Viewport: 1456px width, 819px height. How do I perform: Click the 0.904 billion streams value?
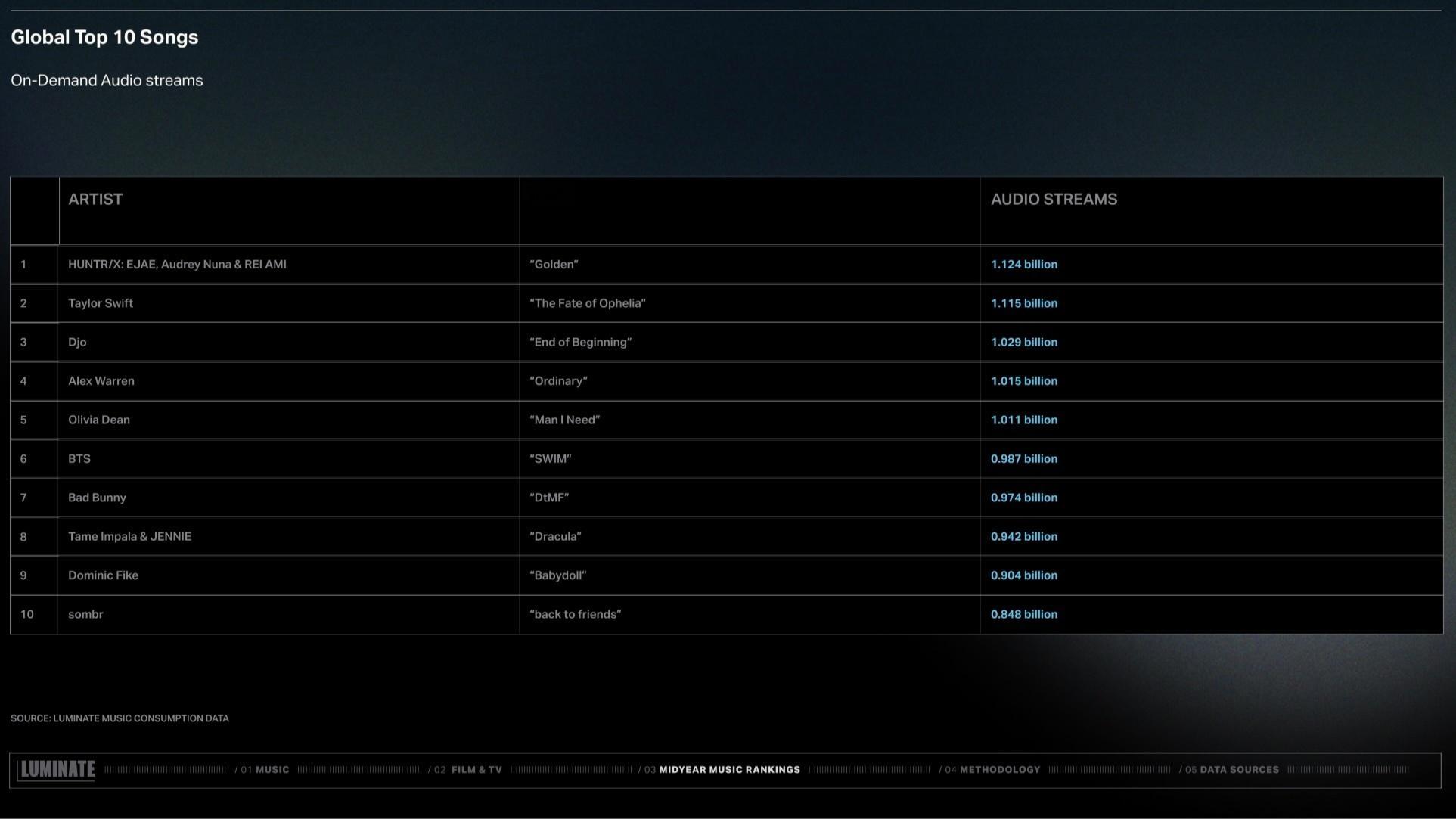coord(1024,575)
